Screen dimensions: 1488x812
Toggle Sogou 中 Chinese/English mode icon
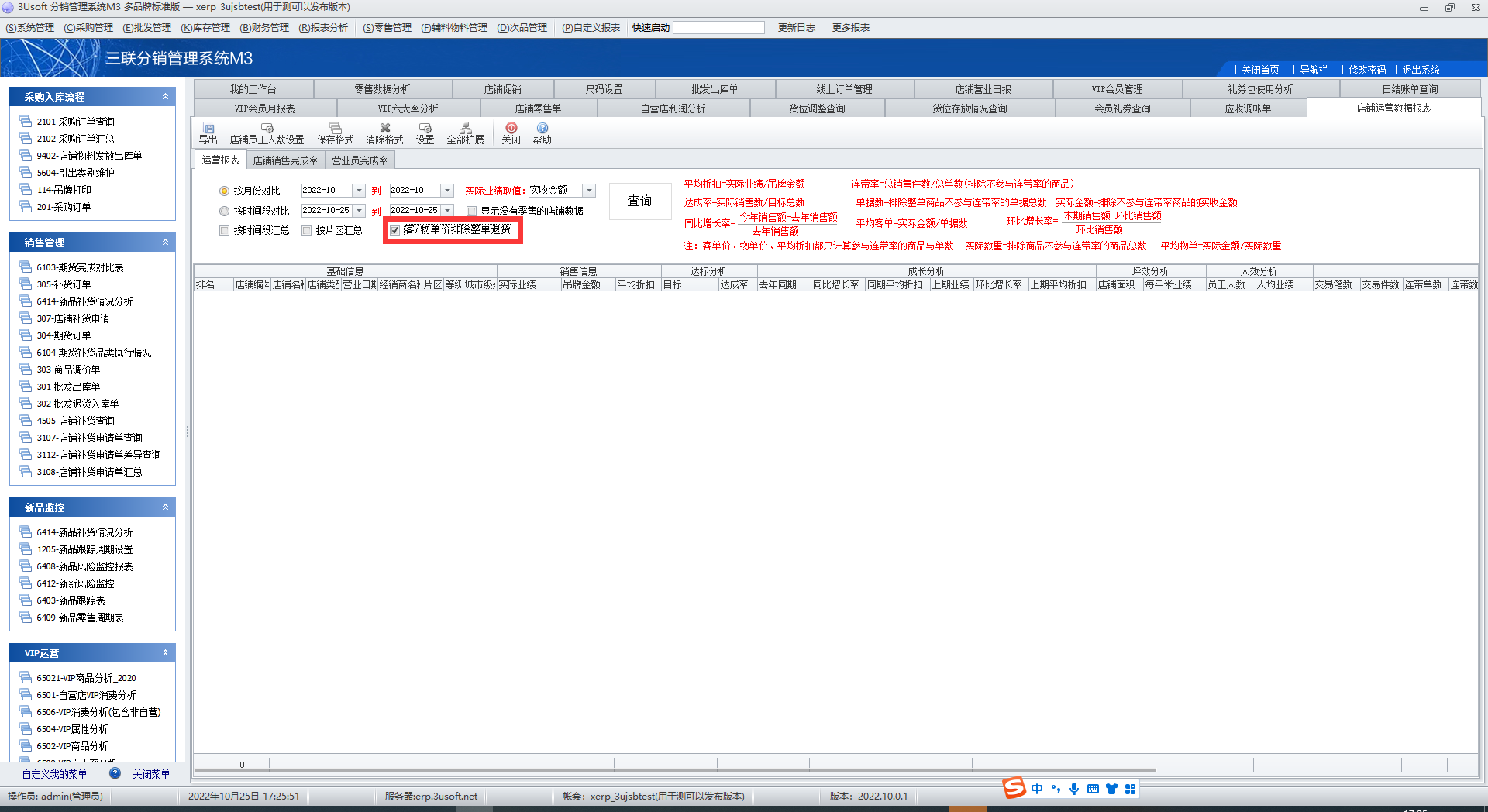coord(1037,789)
